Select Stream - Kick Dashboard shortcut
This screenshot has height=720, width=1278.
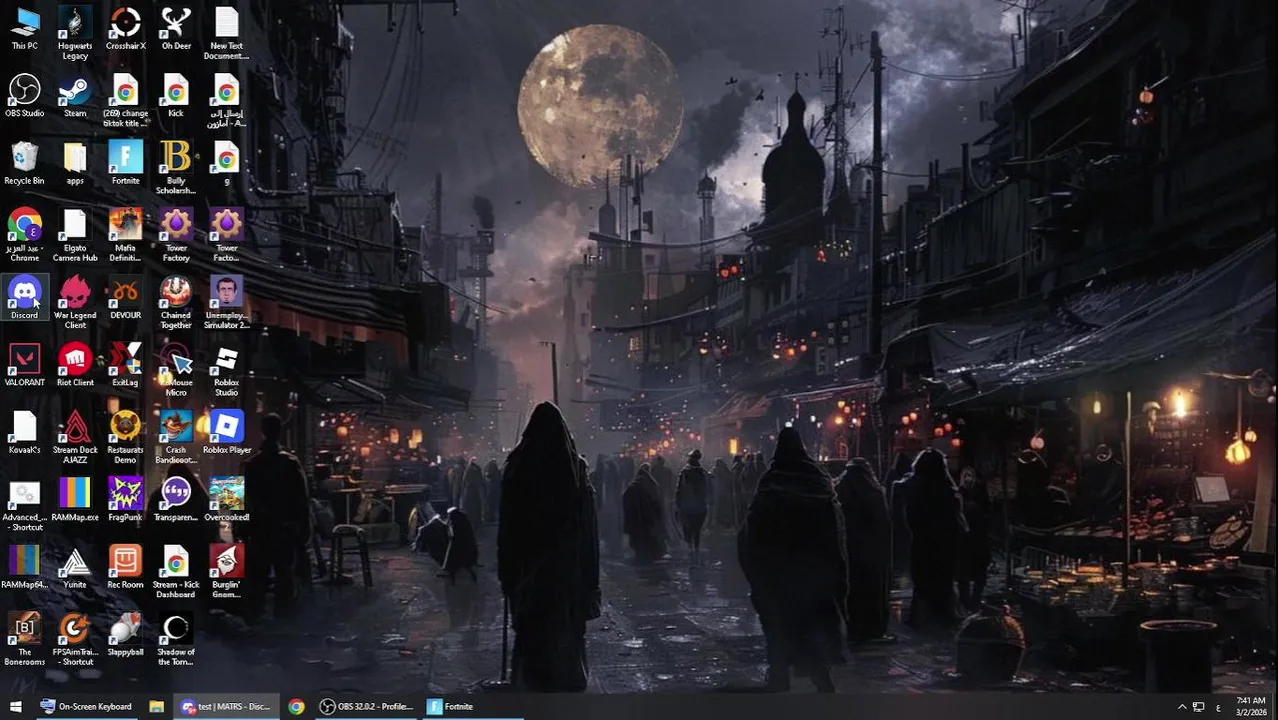coord(176,572)
